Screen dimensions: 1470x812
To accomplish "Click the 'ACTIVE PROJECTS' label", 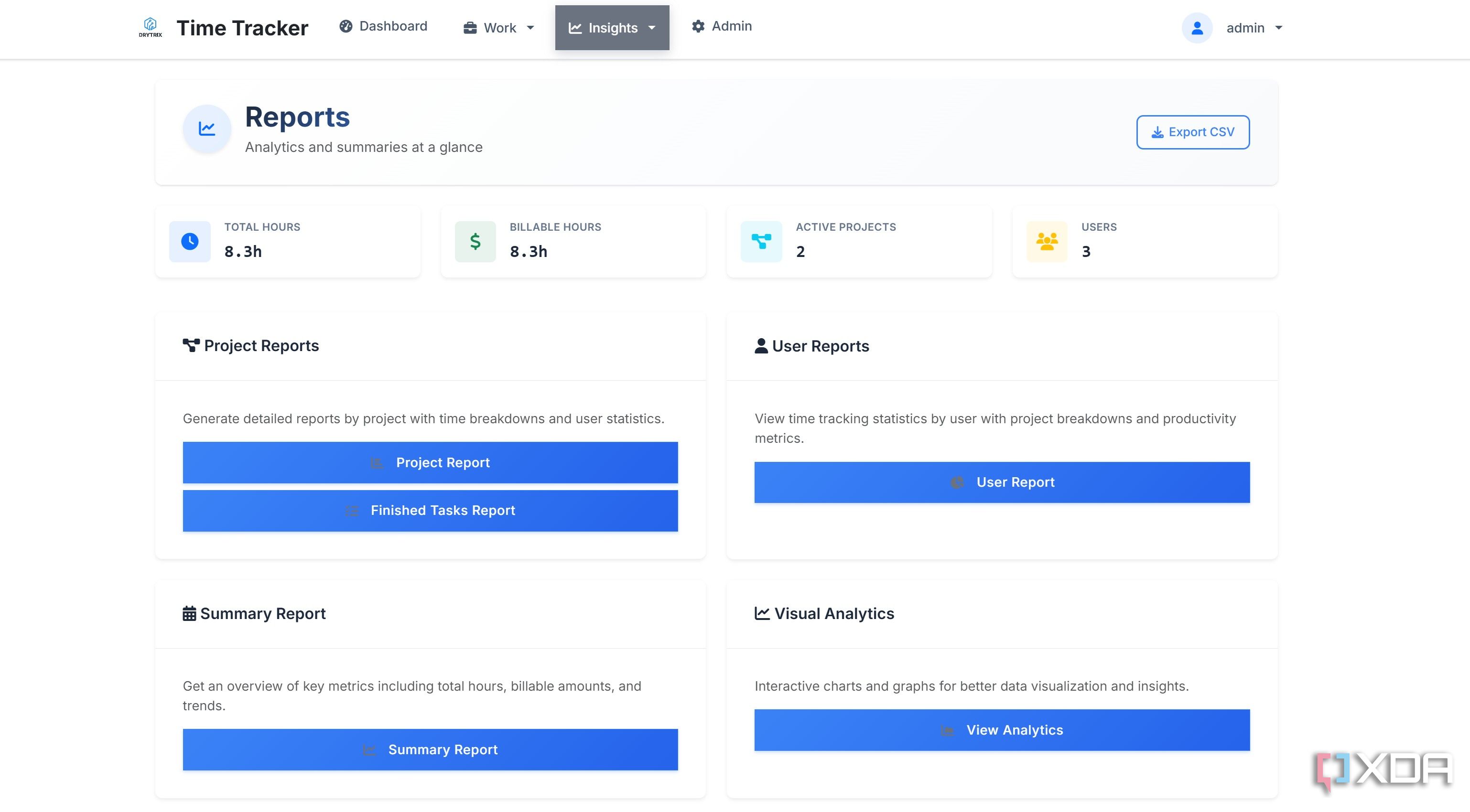I will tap(846, 227).
